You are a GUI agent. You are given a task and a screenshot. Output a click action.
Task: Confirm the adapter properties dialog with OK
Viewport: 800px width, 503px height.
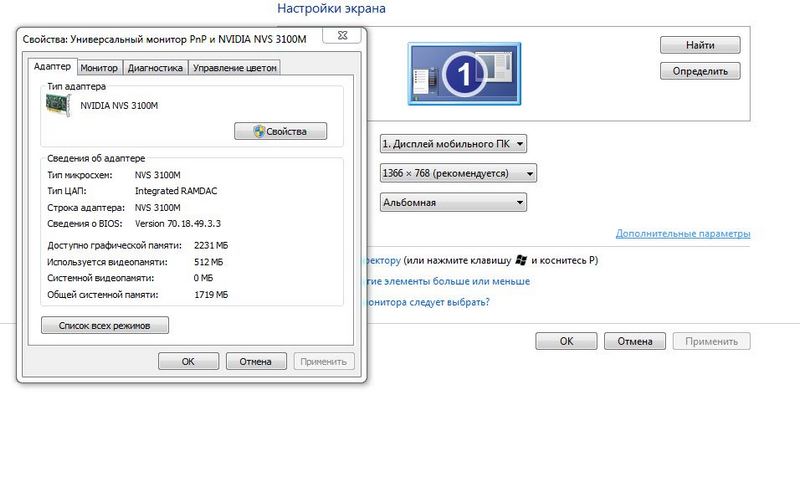tap(188, 362)
